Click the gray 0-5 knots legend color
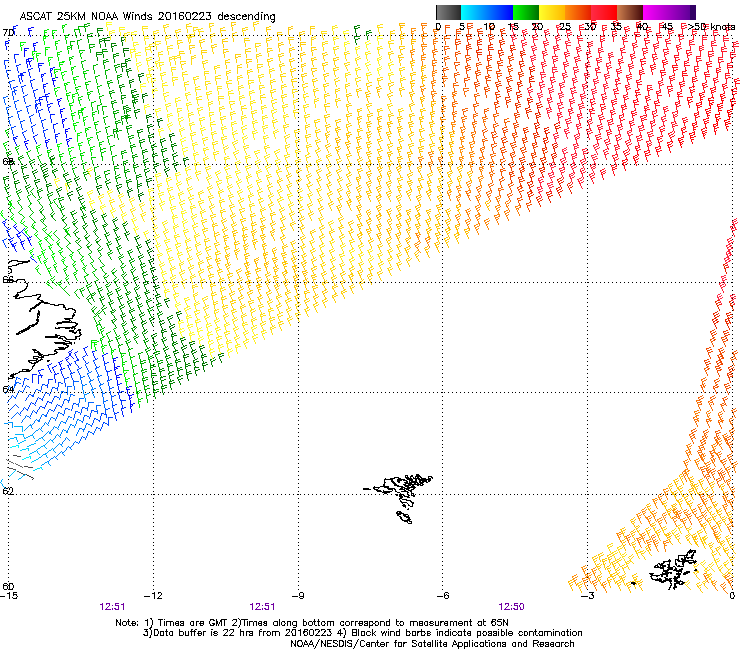 (448, 12)
